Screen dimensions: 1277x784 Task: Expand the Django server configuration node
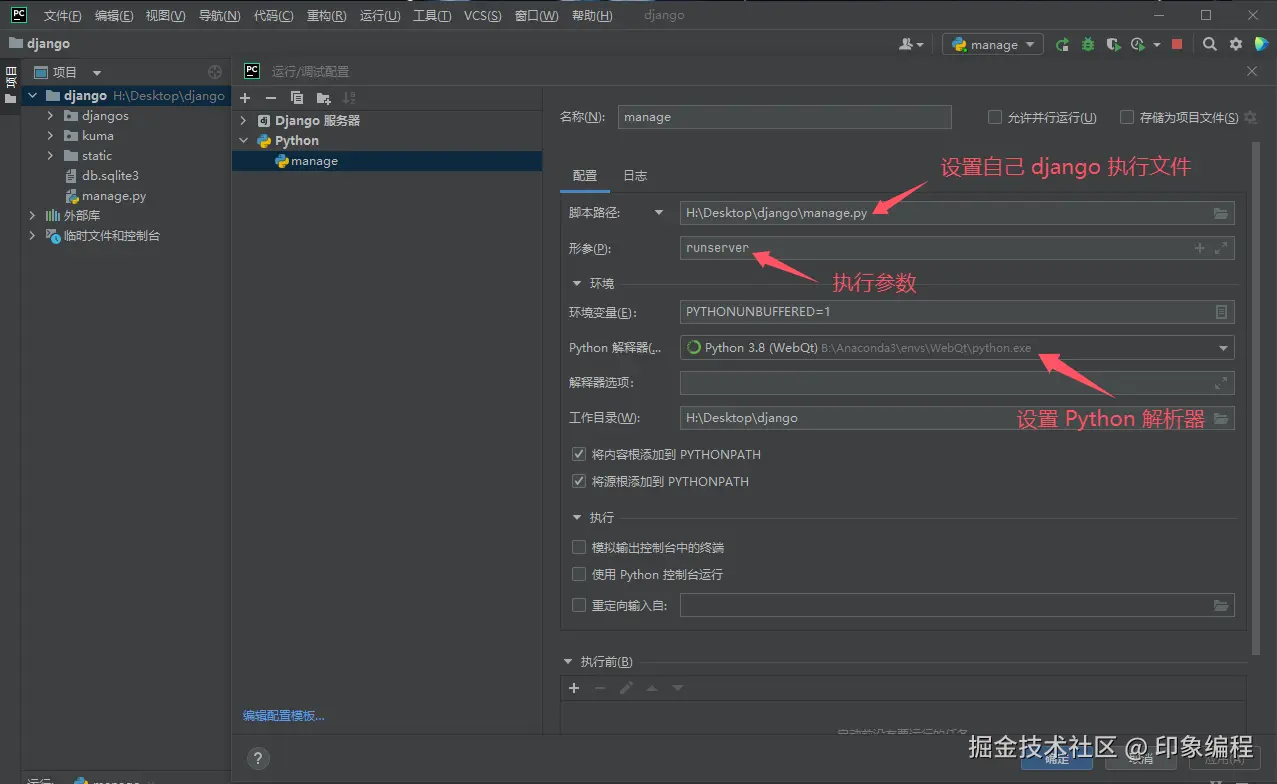click(x=243, y=121)
